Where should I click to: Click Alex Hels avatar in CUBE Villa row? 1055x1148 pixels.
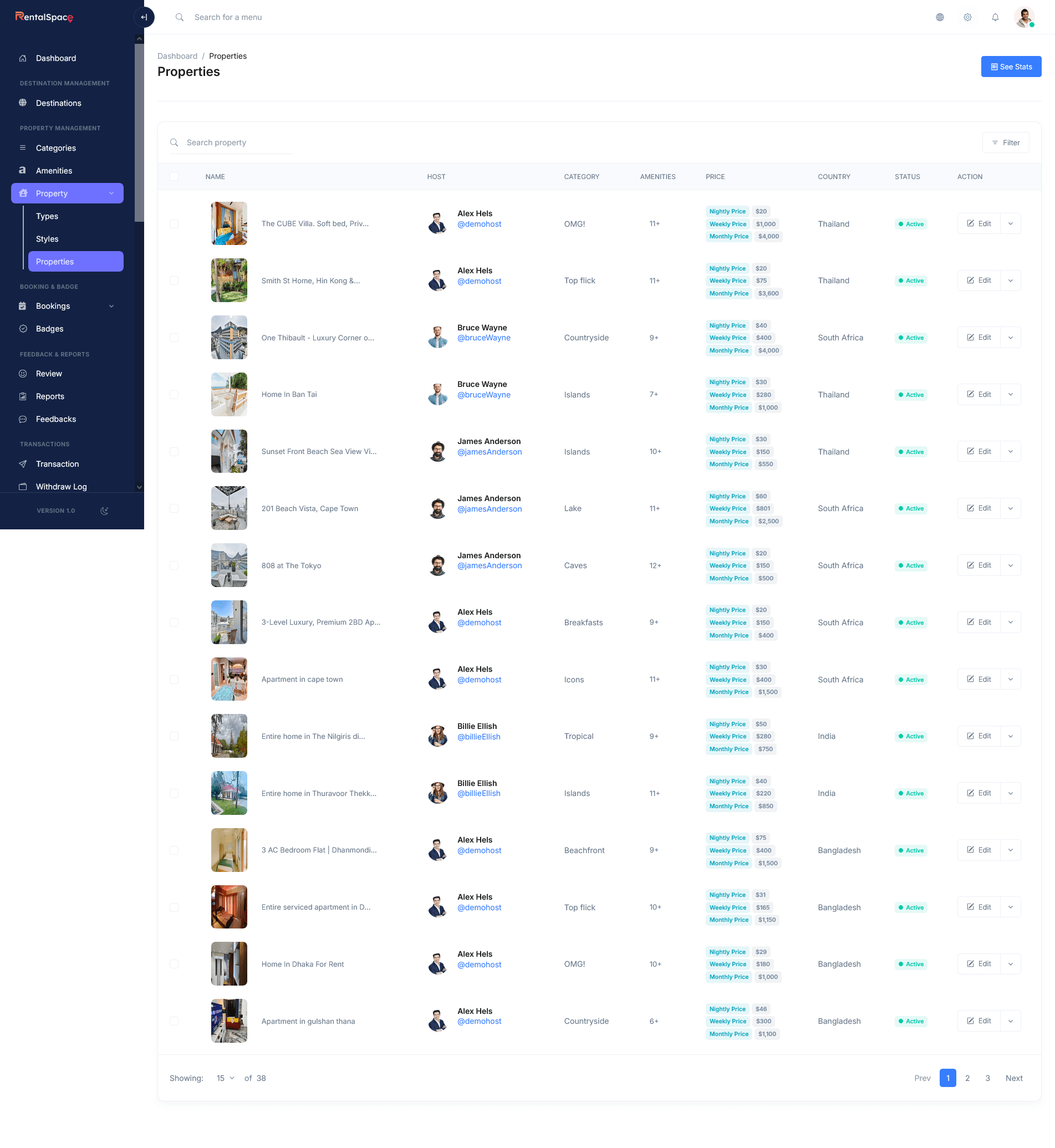click(x=438, y=223)
